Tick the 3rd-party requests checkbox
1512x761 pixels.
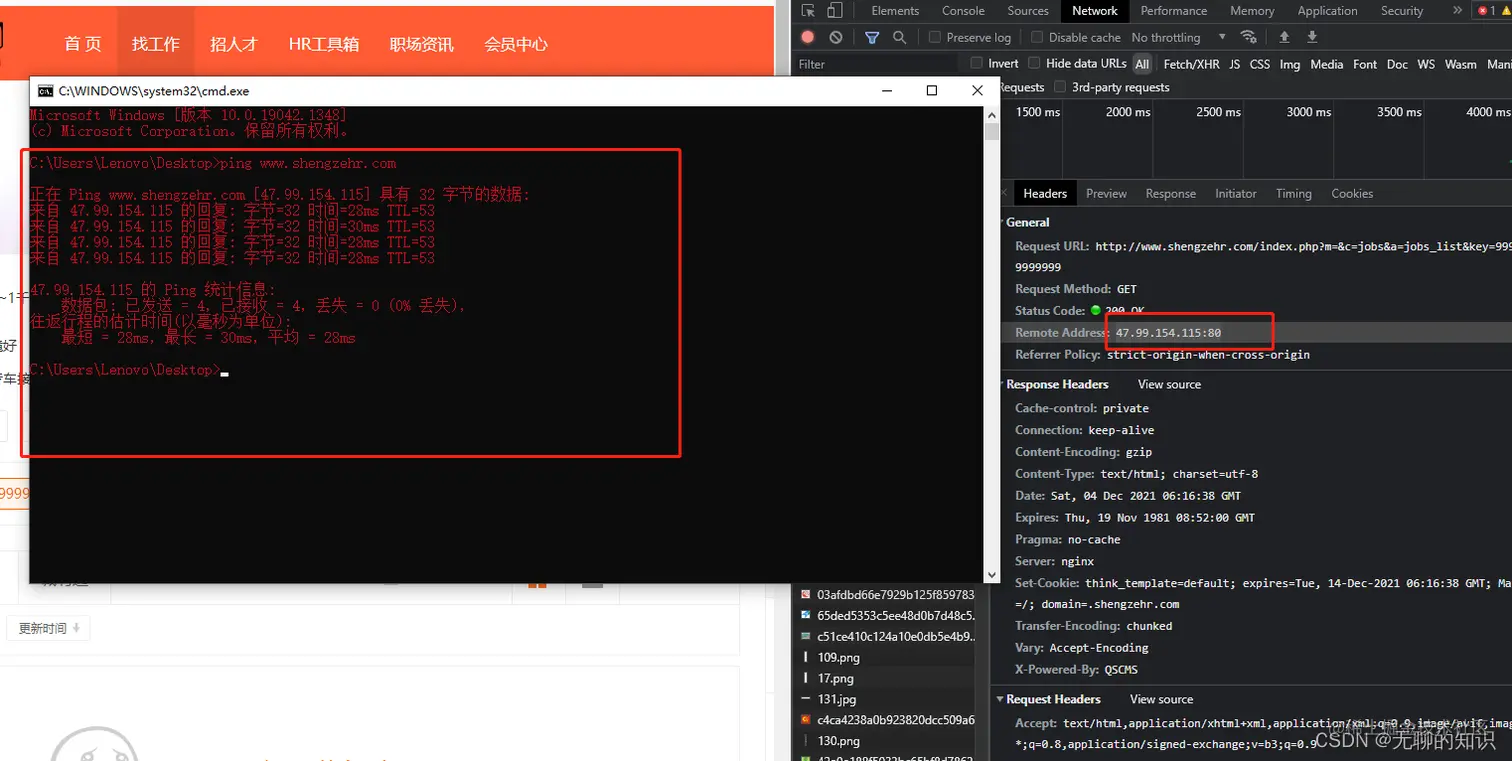click(x=1060, y=87)
